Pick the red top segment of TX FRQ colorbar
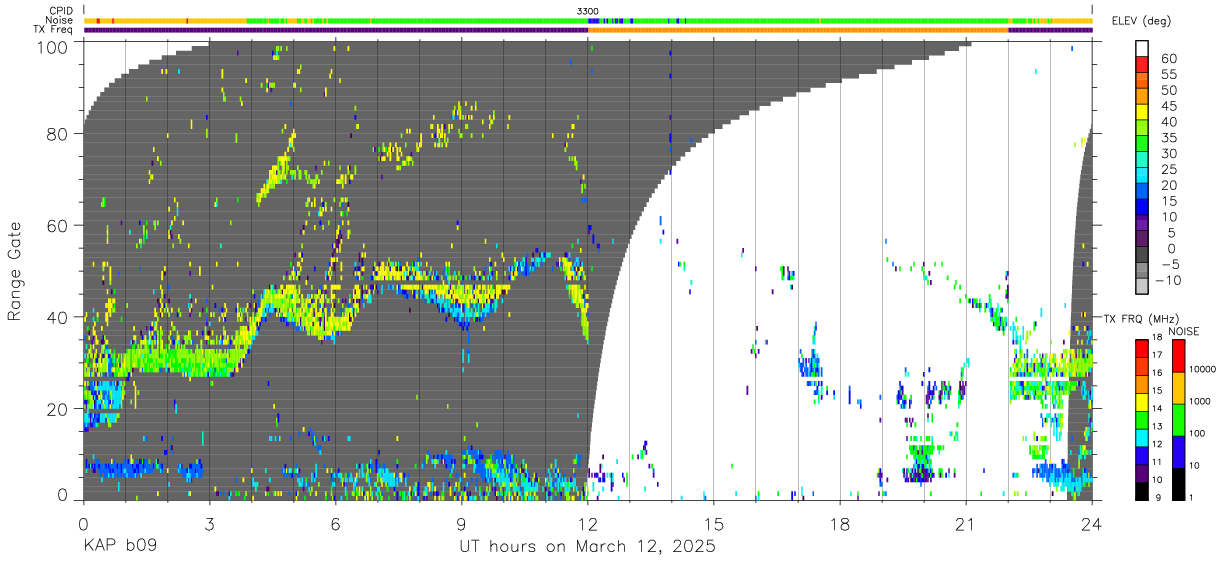 coord(1142,348)
